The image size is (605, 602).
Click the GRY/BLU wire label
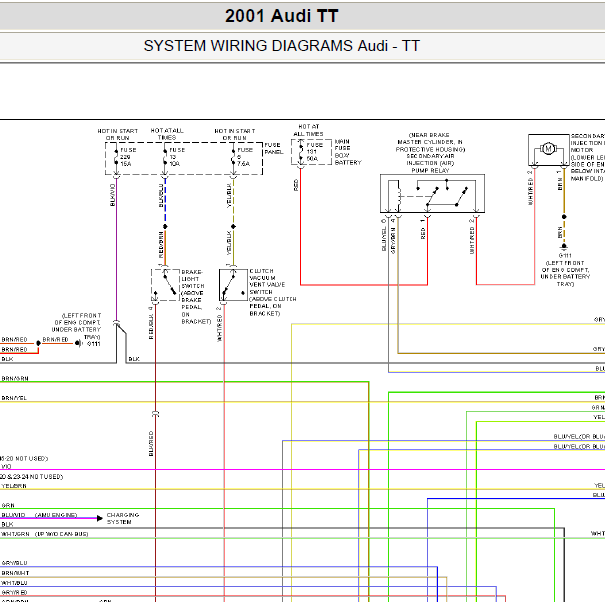click(14, 563)
